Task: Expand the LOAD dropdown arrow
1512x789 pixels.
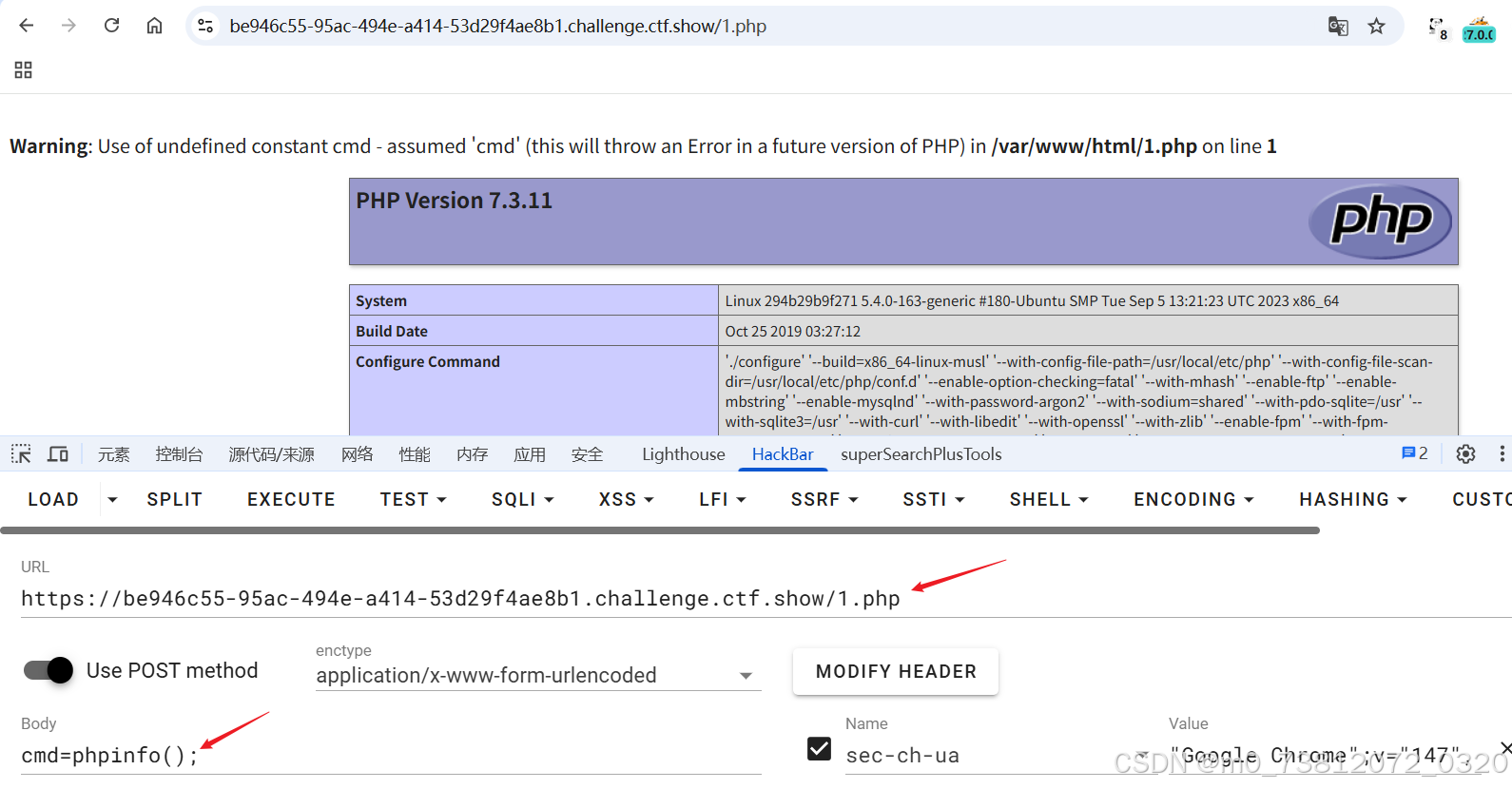Action: click(x=112, y=499)
